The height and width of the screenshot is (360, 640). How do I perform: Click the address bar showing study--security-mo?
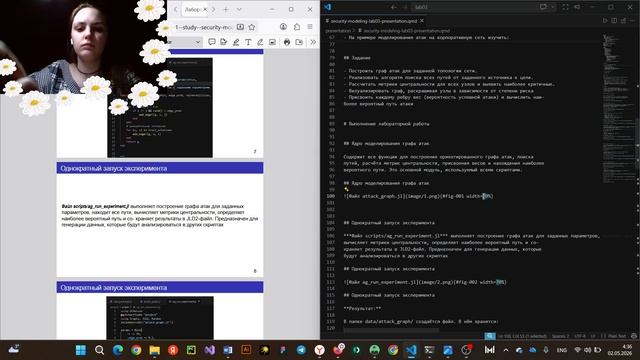coord(203,27)
